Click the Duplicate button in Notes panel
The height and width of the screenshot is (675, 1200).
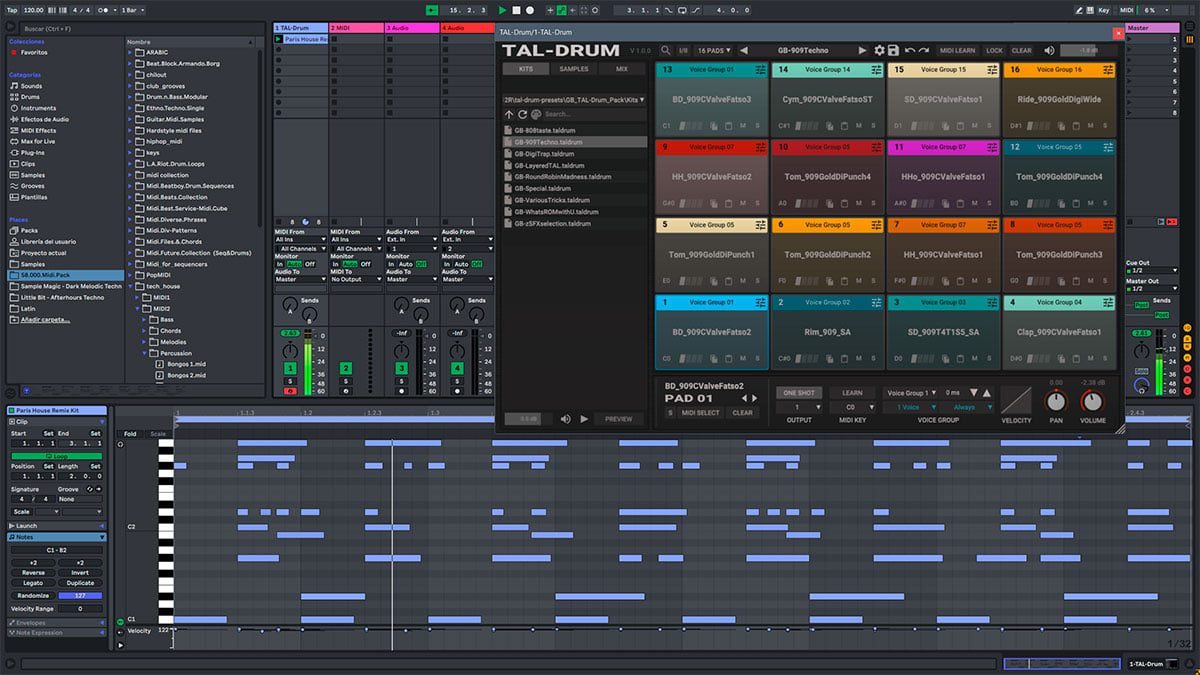[80, 582]
